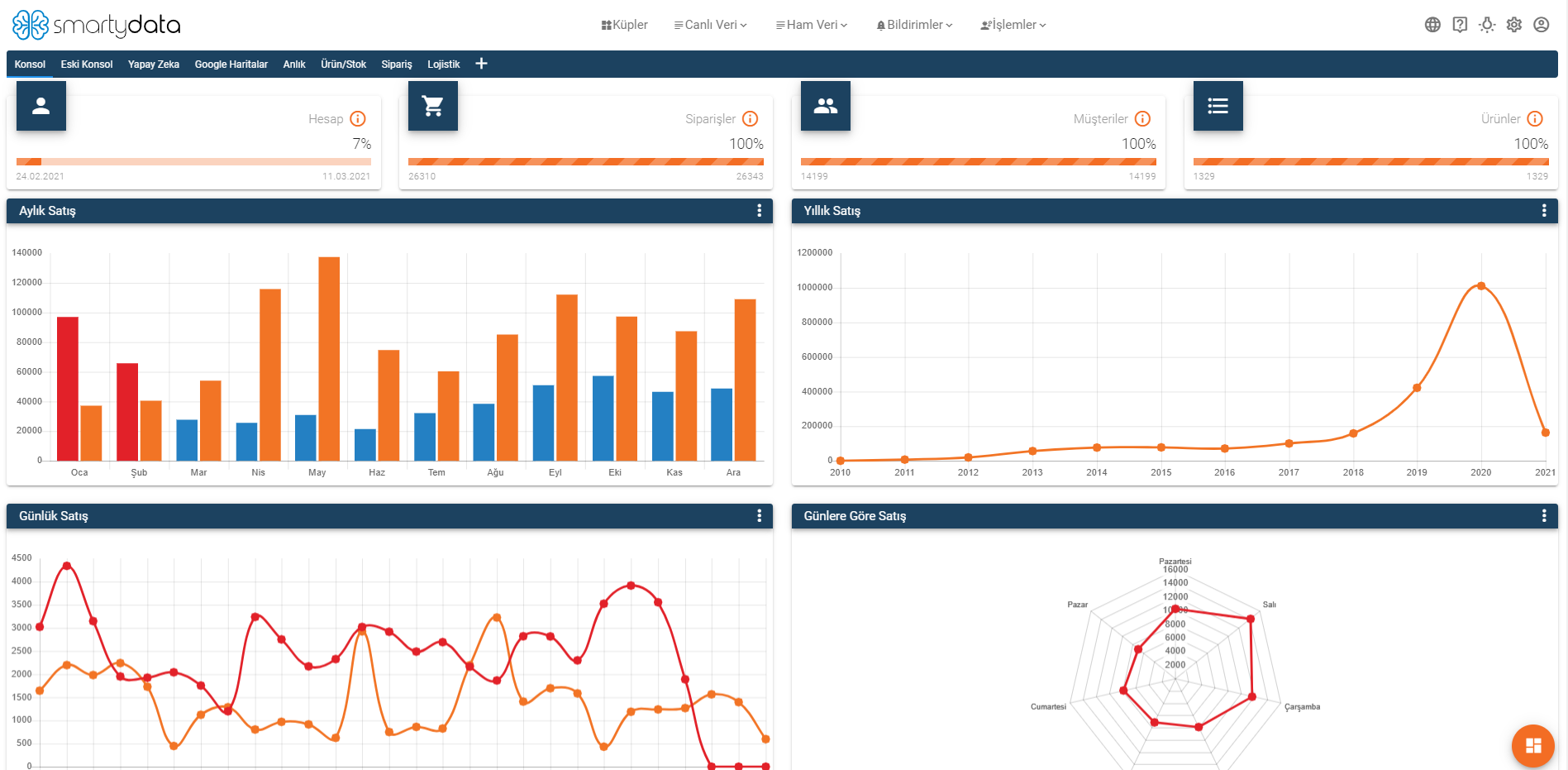Click the Siparişler shopping cart icon
The height and width of the screenshot is (770, 1568).
click(x=433, y=106)
